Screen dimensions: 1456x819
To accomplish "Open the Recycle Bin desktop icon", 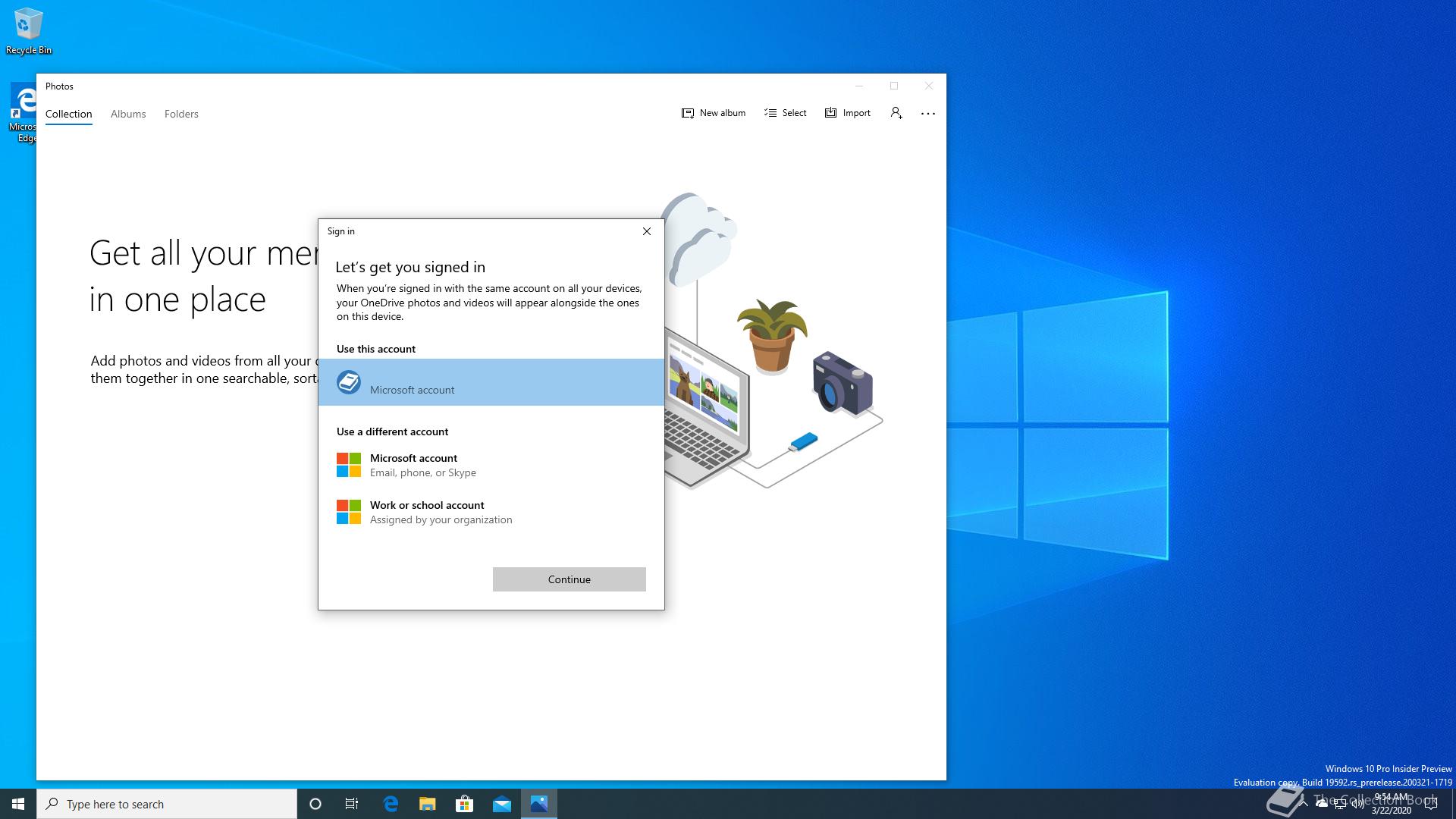I will pyautogui.click(x=29, y=32).
